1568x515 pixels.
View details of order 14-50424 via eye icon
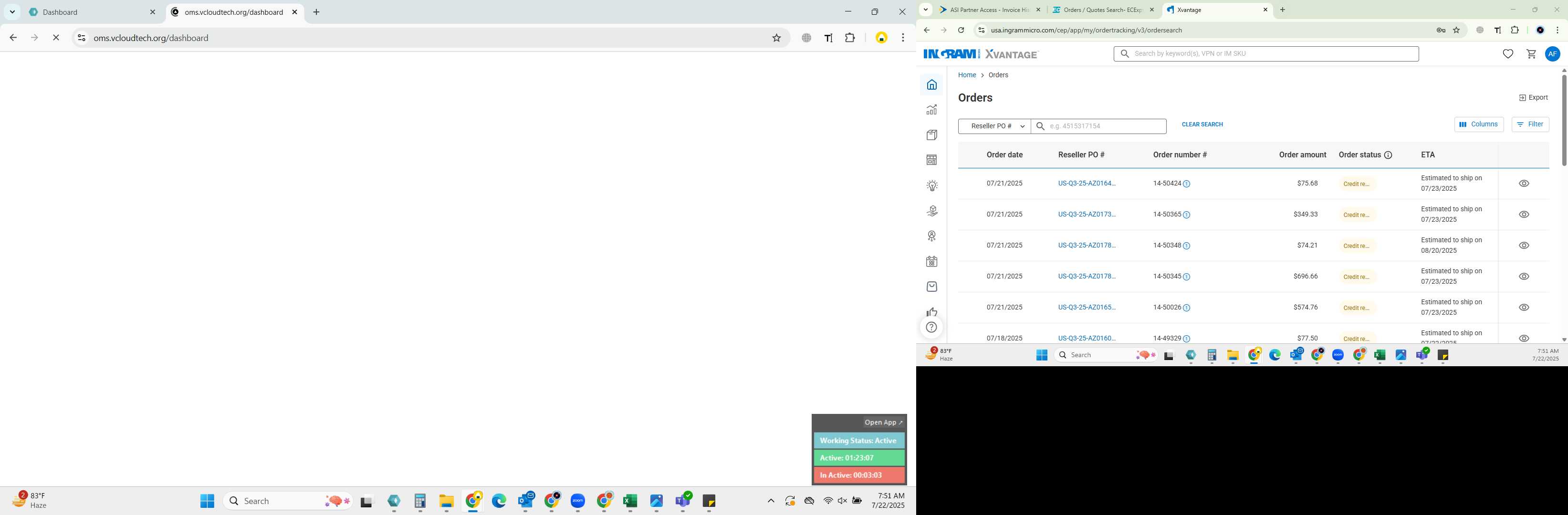coord(1524,184)
